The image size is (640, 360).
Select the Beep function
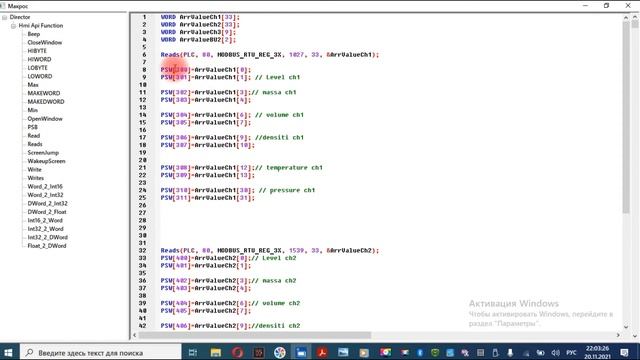33,34
